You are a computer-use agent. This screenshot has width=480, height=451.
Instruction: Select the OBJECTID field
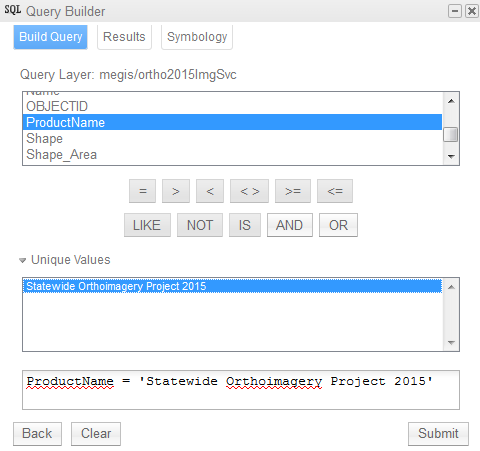point(232,106)
